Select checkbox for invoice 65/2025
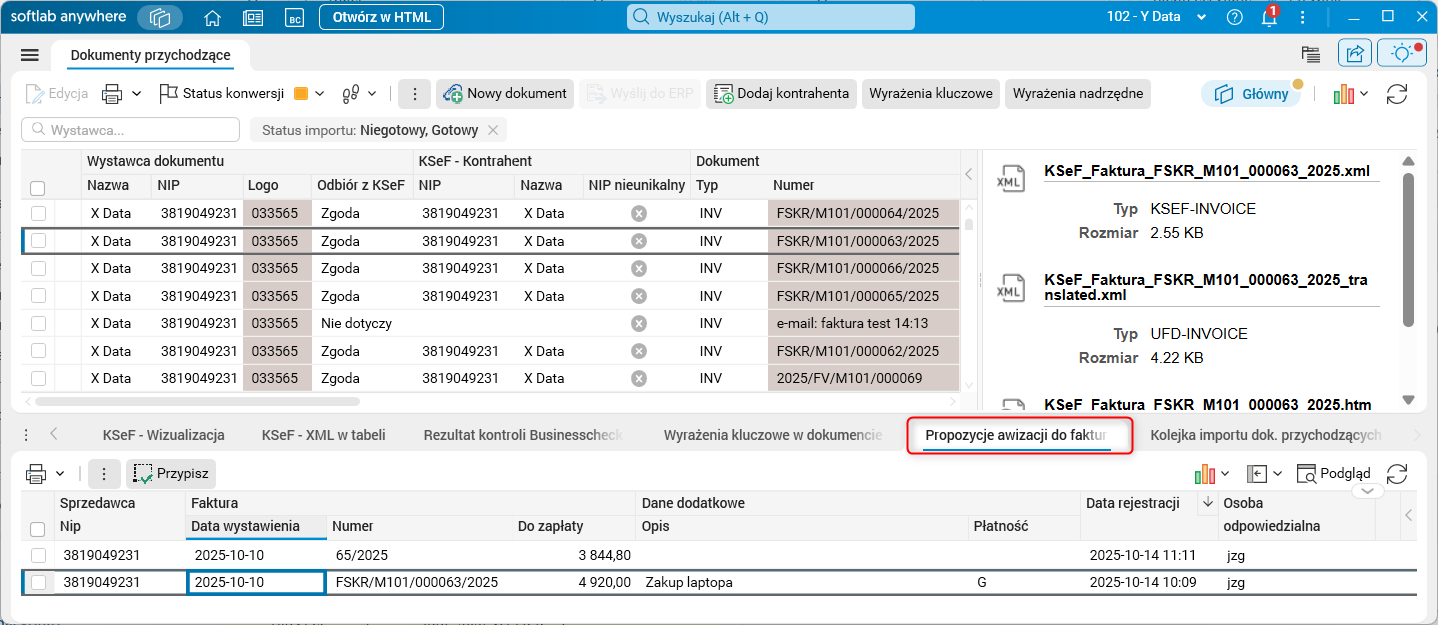 (38, 555)
